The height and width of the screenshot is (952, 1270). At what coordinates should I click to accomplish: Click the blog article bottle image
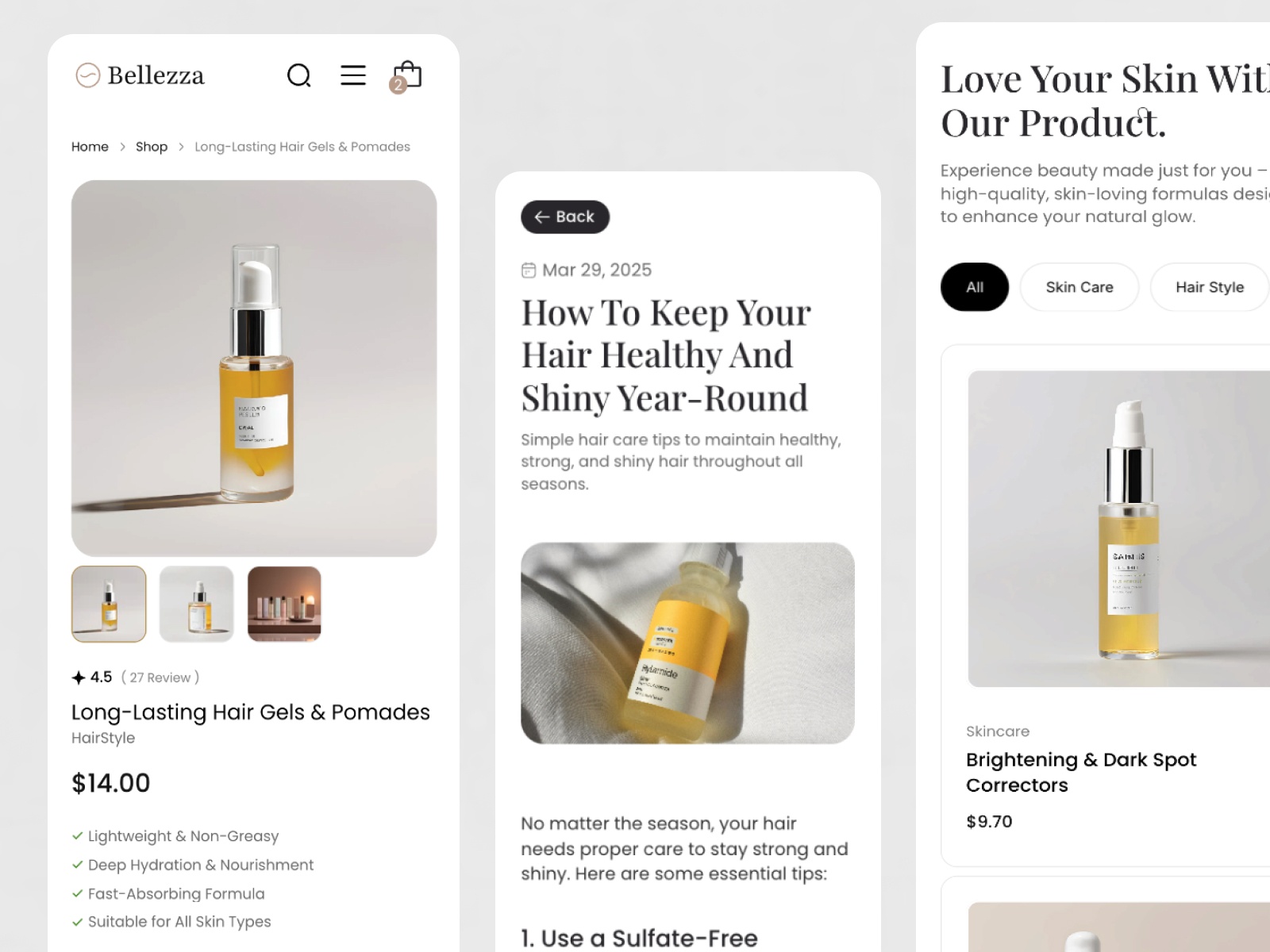(x=687, y=643)
